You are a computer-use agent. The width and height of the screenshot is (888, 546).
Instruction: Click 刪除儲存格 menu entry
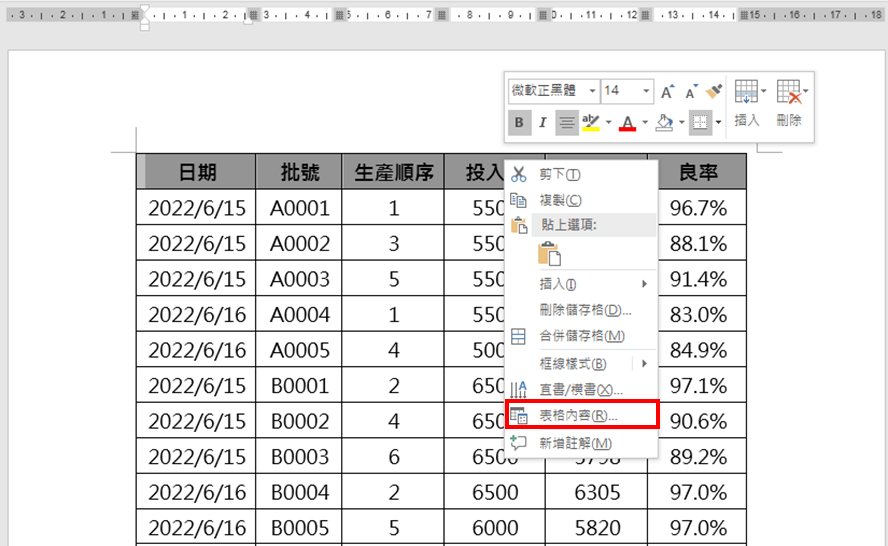pos(585,310)
